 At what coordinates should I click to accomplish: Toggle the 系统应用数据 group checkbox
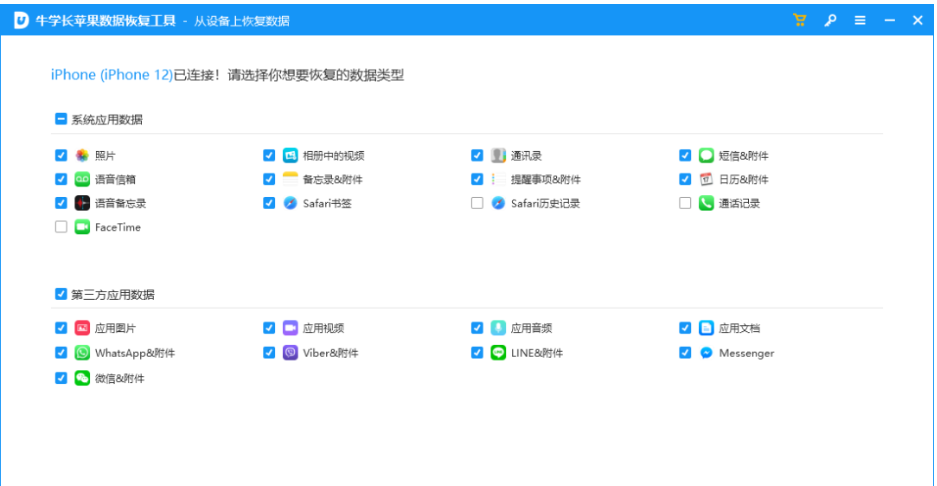click(61, 119)
